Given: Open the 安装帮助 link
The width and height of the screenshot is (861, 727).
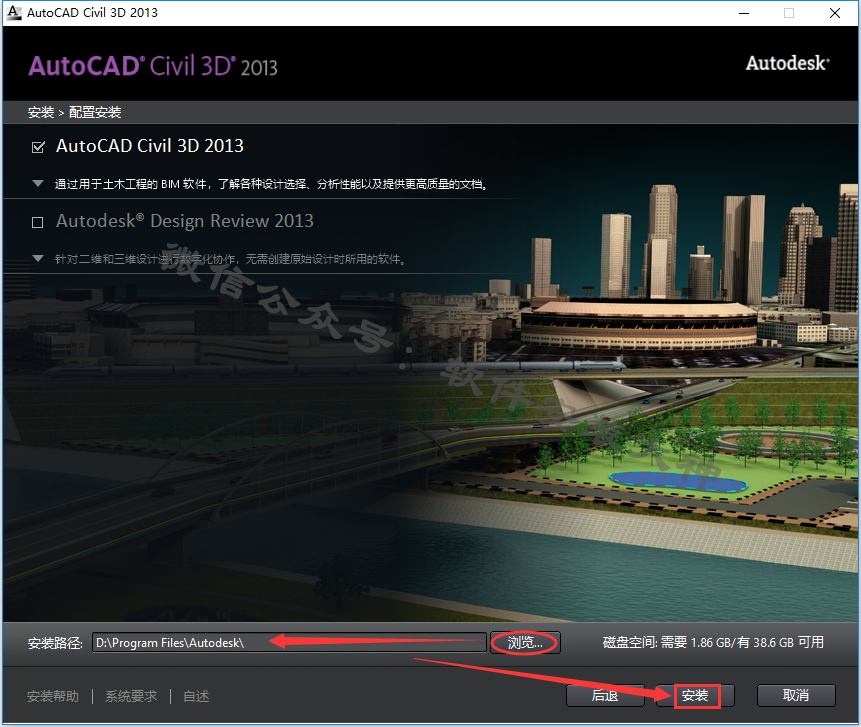Looking at the screenshot, I should pos(53,696).
